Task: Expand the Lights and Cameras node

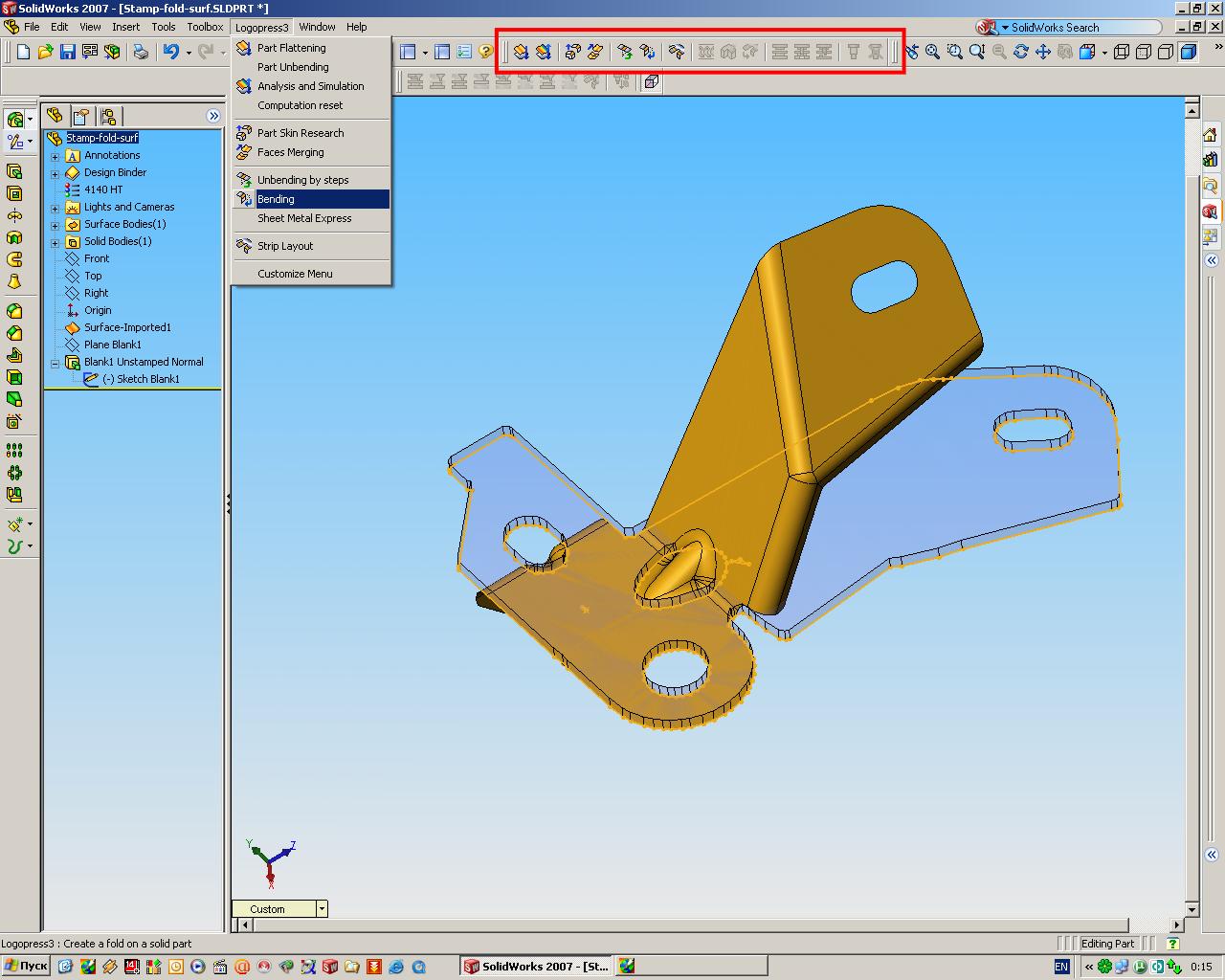Action: [x=56, y=208]
